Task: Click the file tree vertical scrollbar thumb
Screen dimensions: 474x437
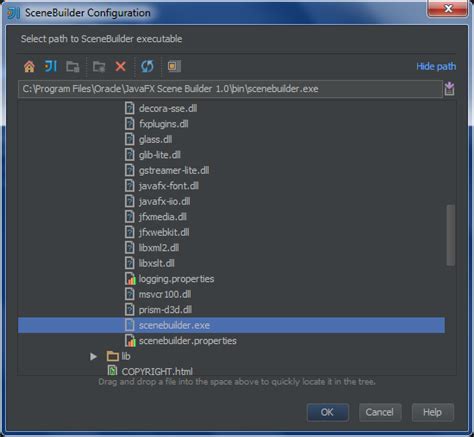Action: (x=451, y=235)
